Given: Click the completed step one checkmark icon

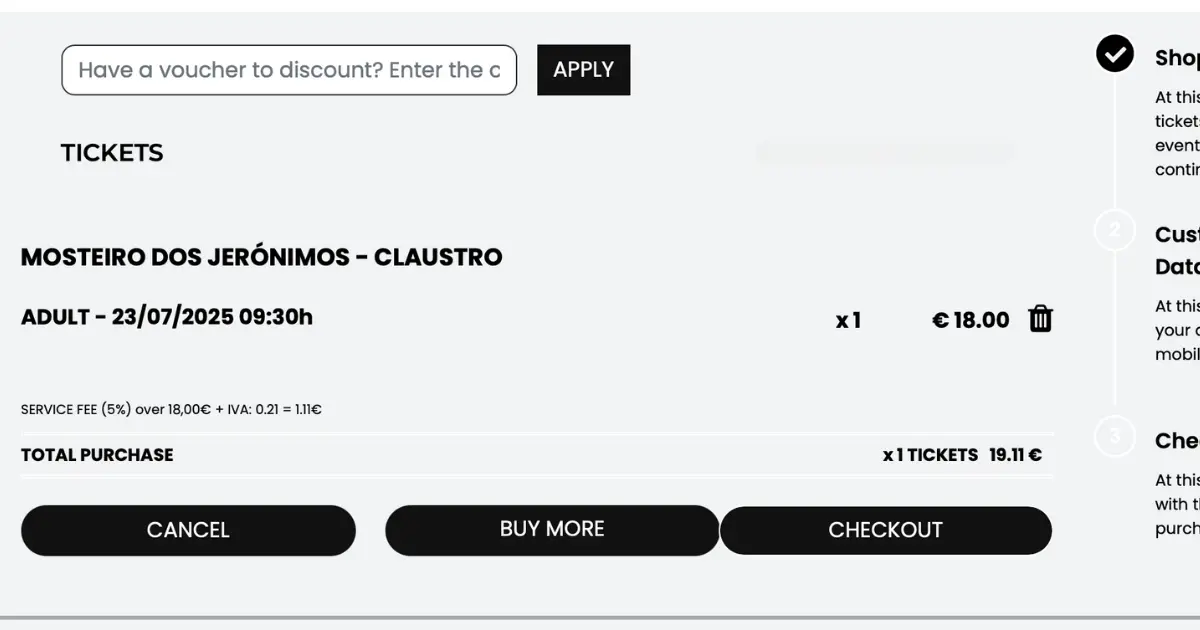Looking at the screenshot, I should coord(1115,54).
